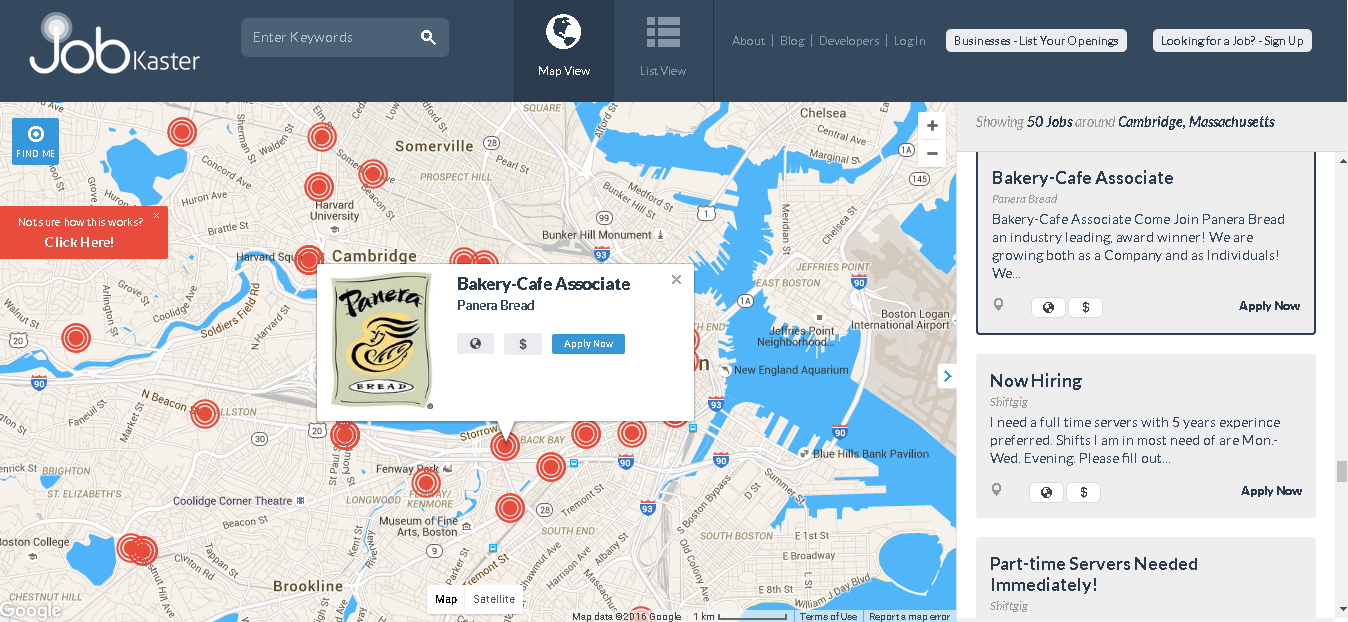Click the Find Me location button

coord(36,141)
